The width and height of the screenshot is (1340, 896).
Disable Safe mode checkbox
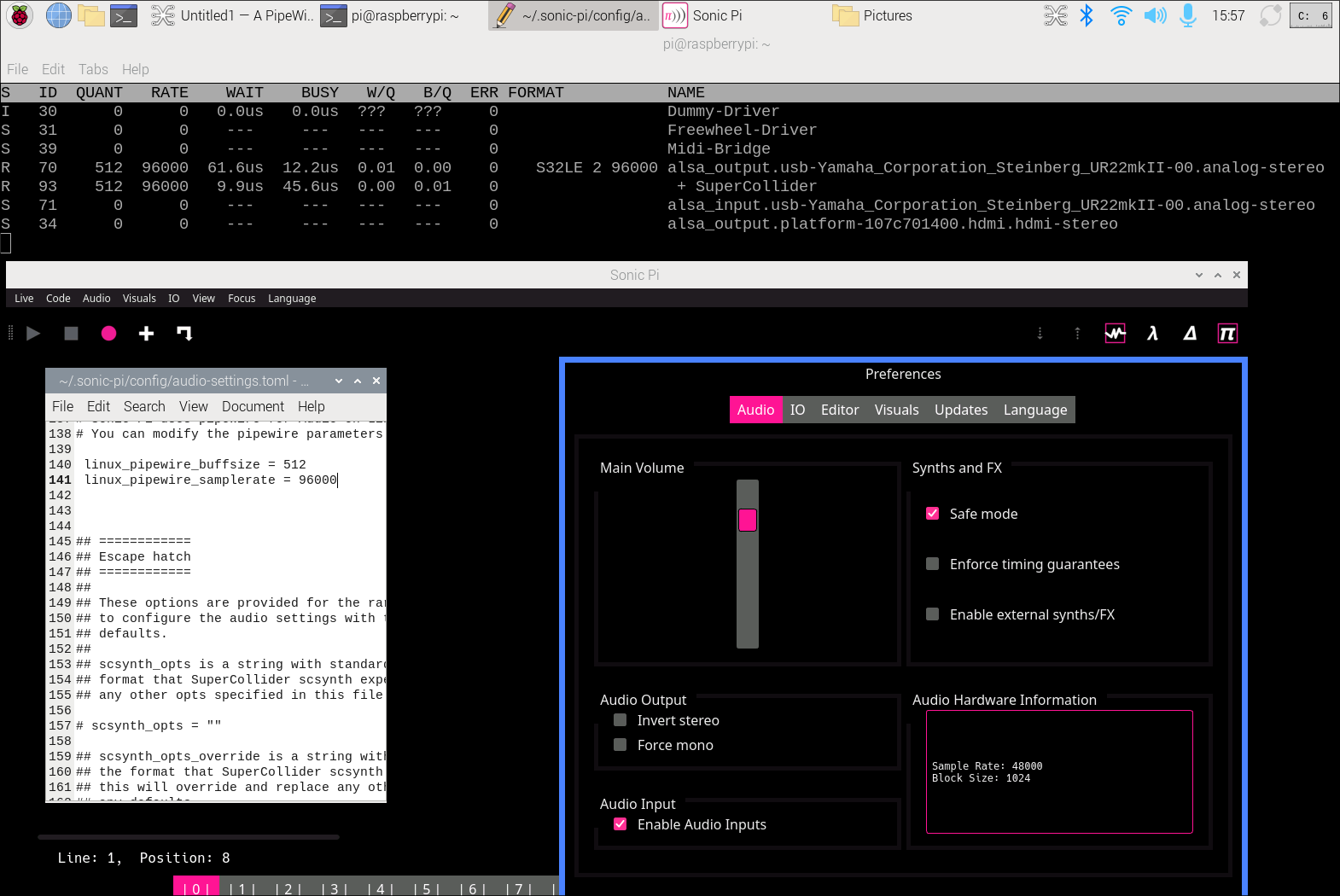pyautogui.click(x=933, y=514)
